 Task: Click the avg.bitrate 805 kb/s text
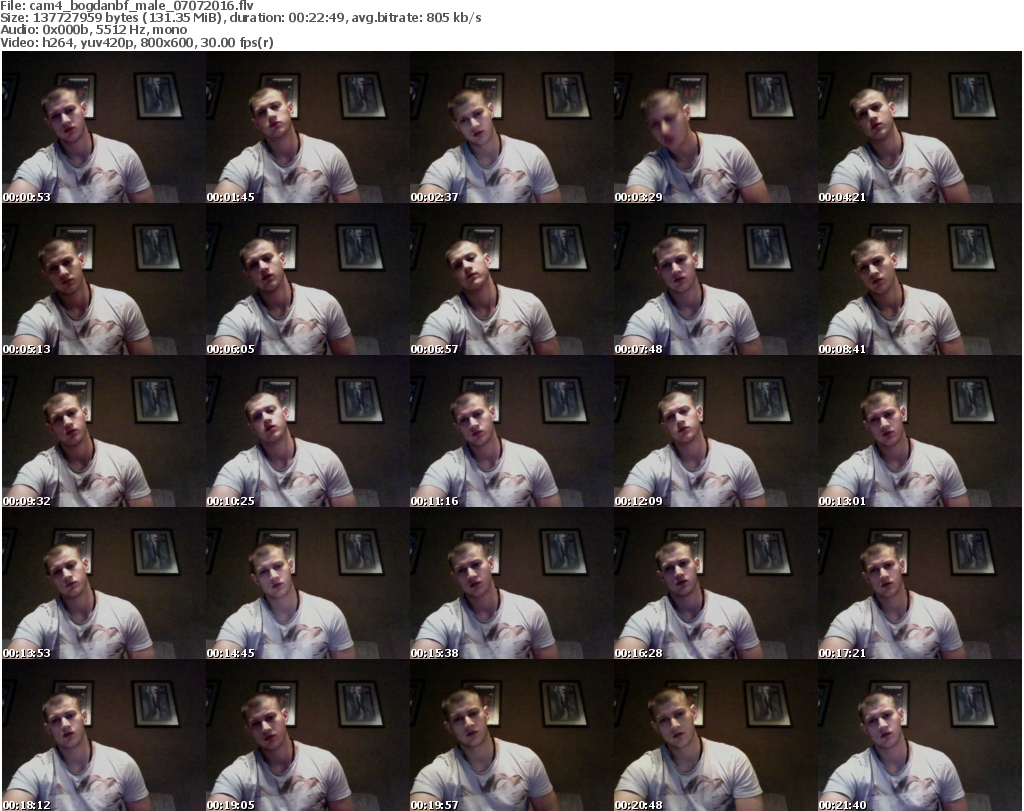tap(417, 18)
